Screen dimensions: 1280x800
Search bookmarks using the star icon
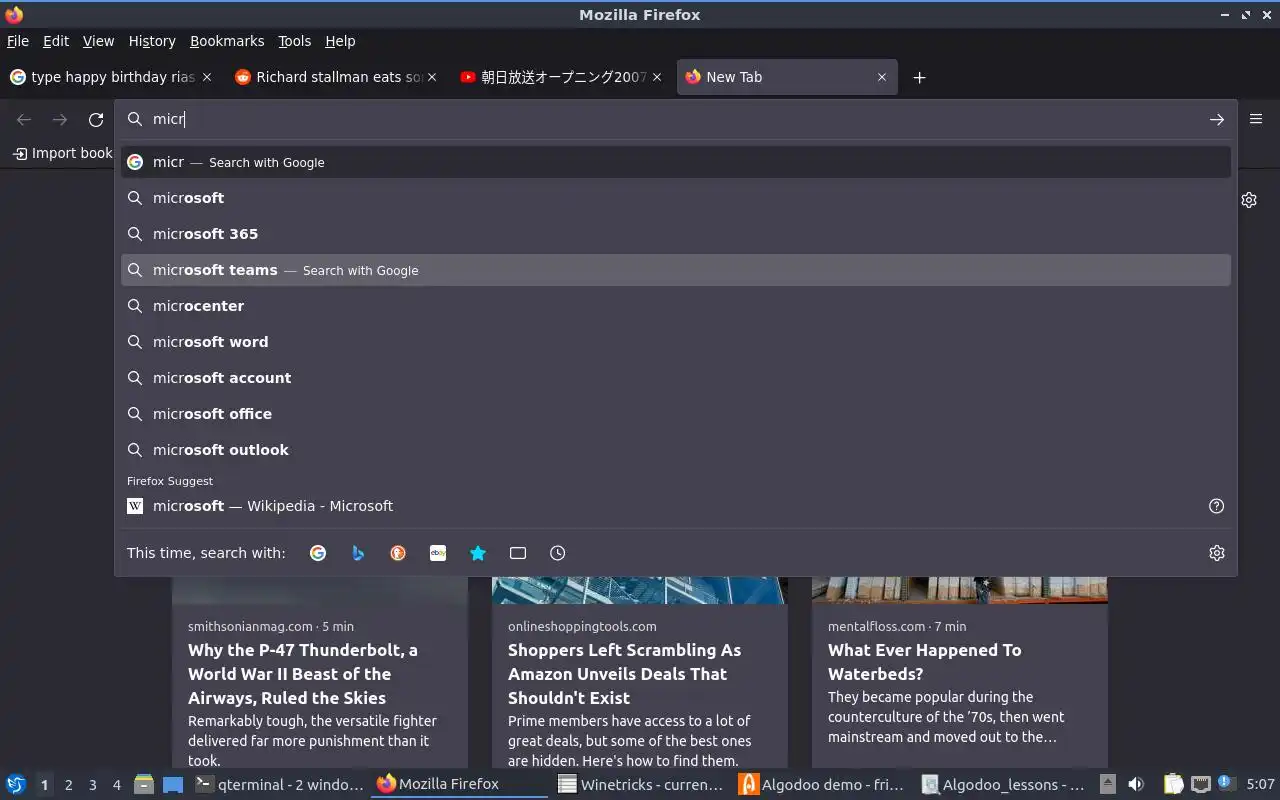(x=478, y=553)
